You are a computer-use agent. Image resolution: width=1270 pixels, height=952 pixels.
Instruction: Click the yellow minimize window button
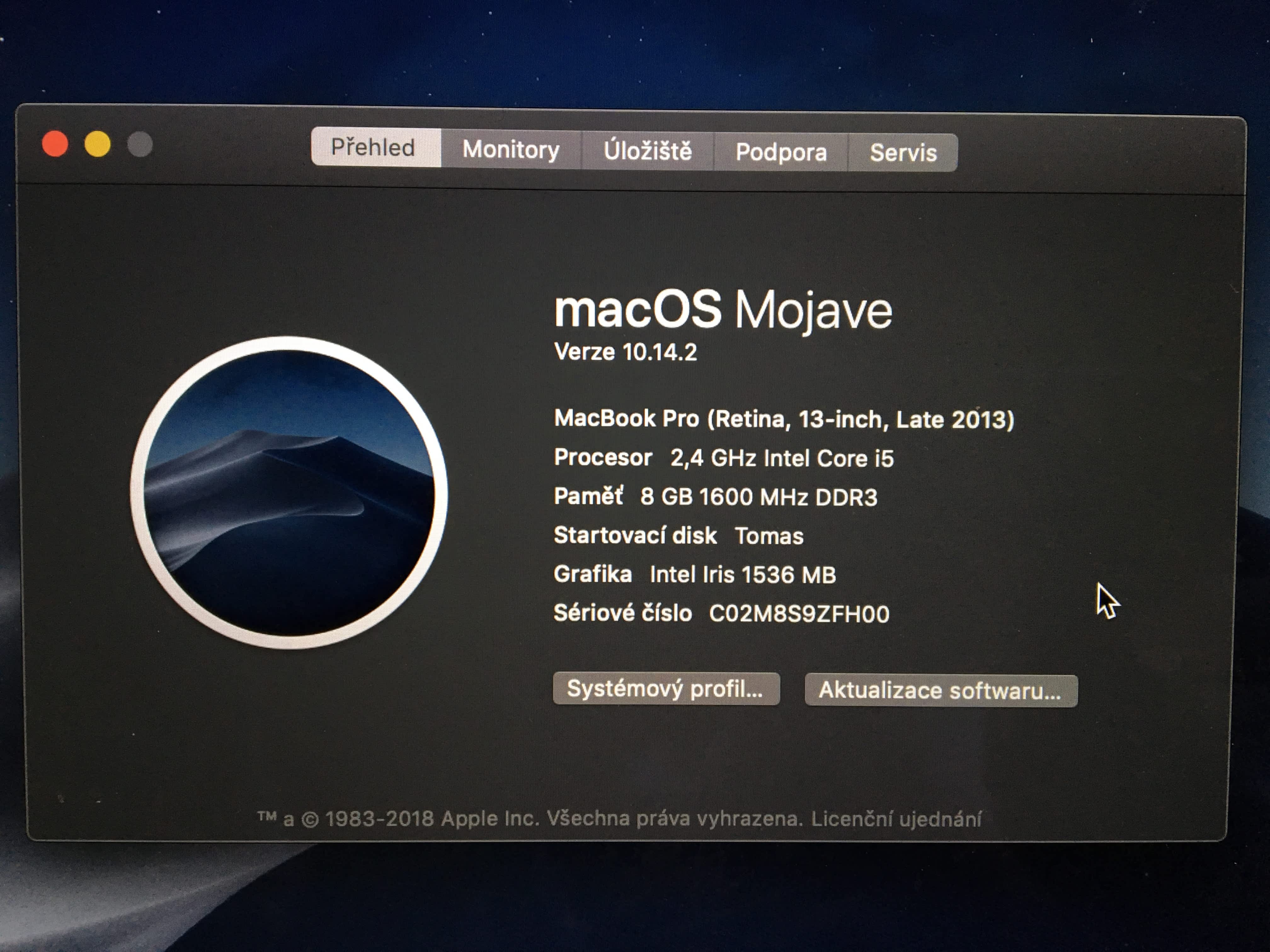(98, 144)
